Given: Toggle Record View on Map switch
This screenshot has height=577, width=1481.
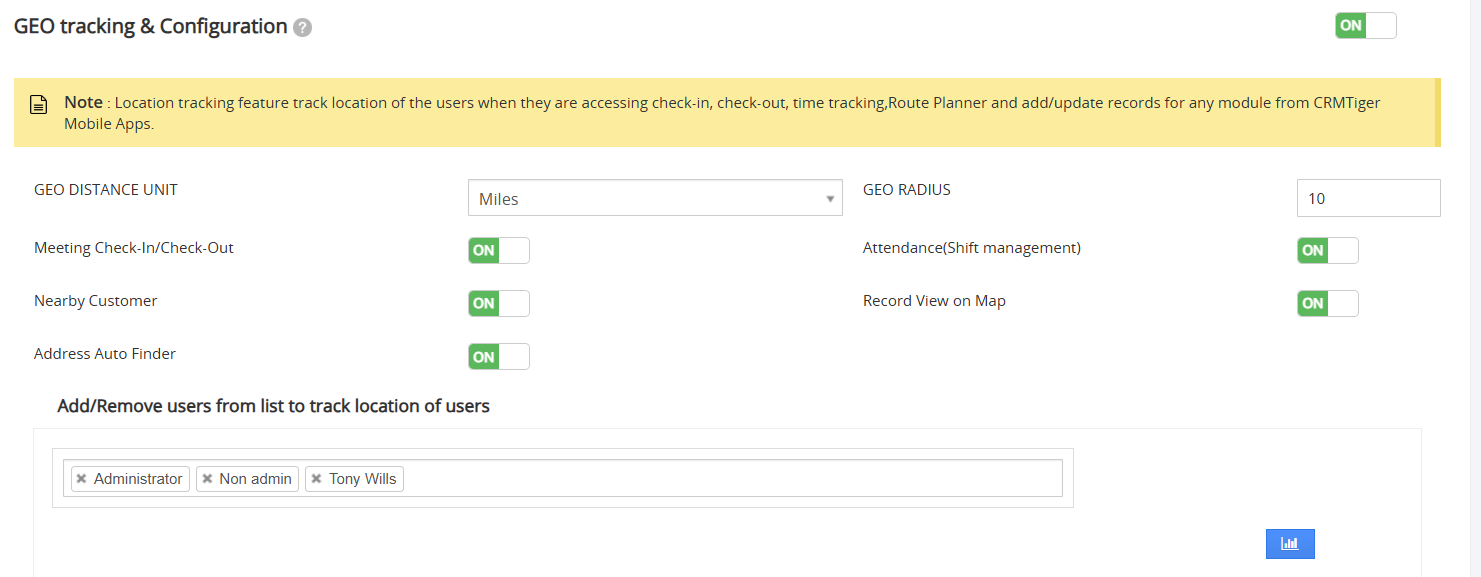Looking at the screenshot, I should click(x=1328, y=303).
